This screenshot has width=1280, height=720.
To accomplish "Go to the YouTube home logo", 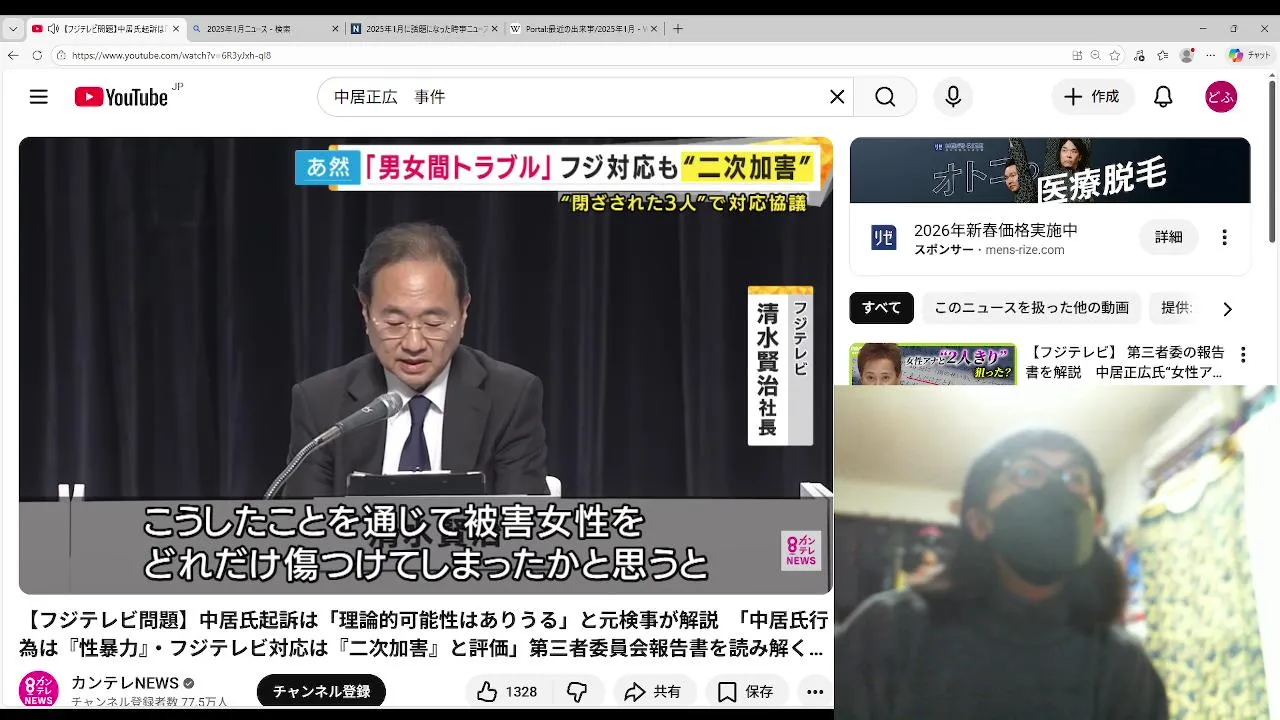I will (121, 97).
